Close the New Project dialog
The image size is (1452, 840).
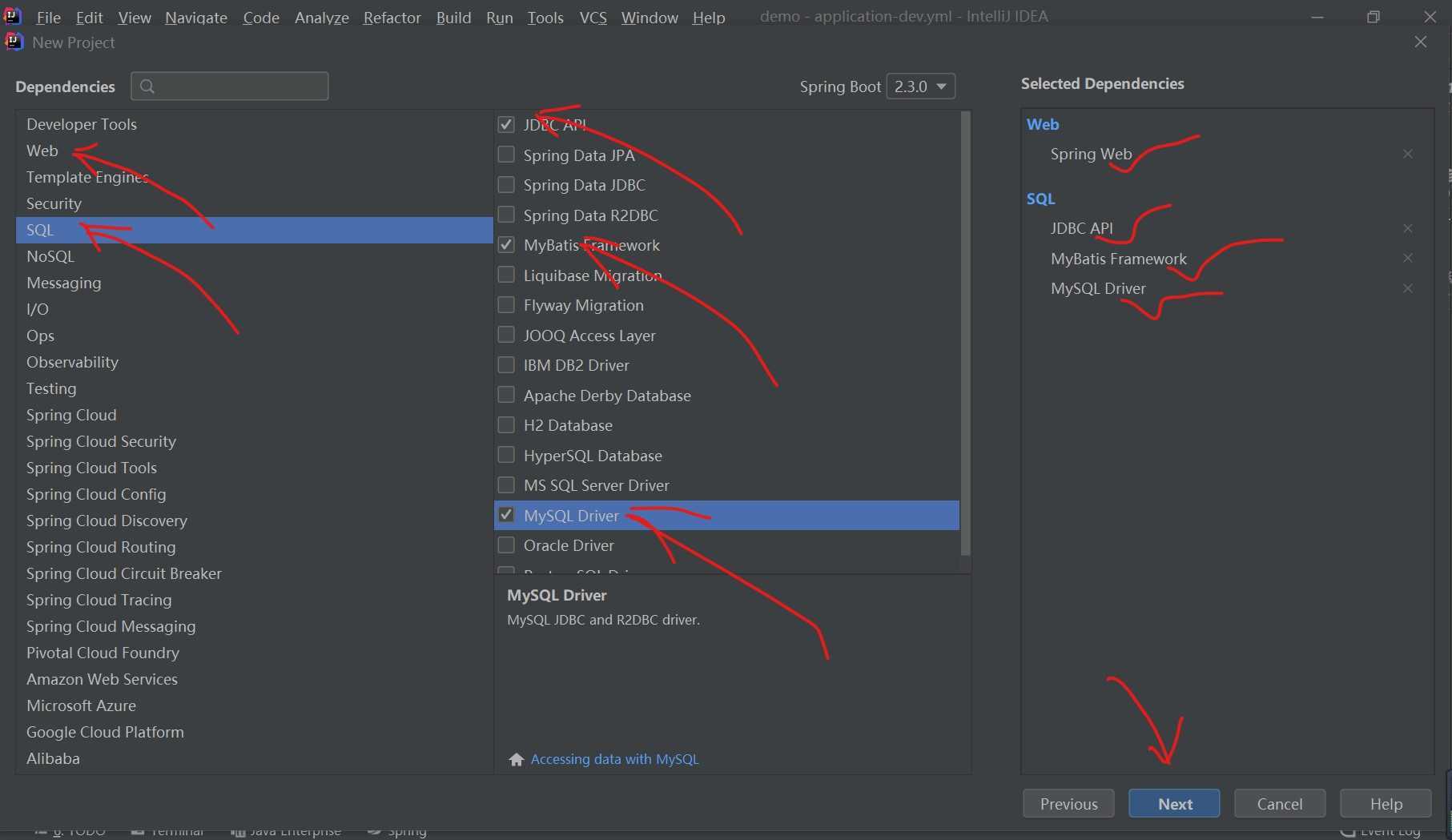coord(1421,42)
